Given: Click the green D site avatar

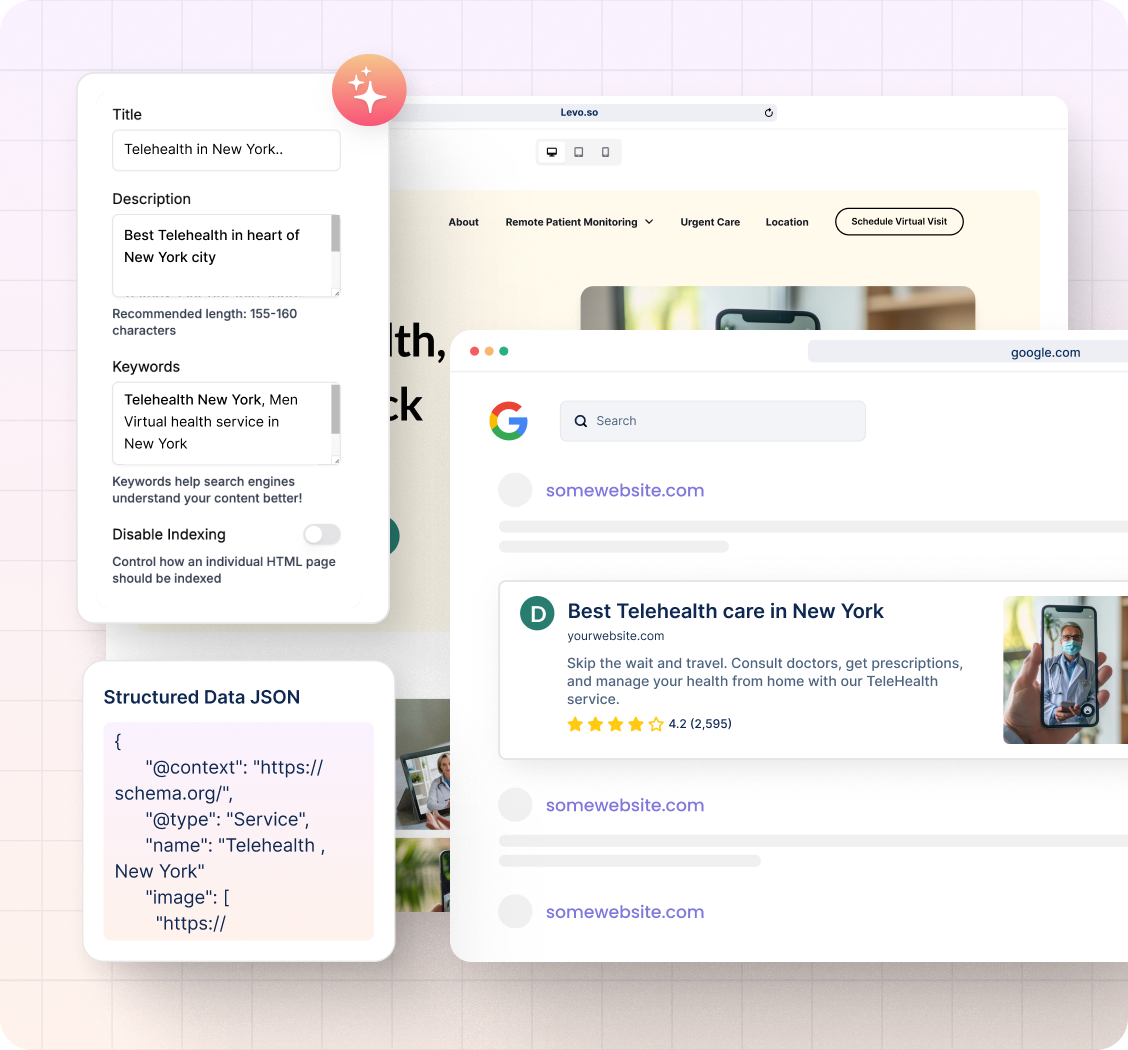Looking at the screenshot, I should [537, 614].
